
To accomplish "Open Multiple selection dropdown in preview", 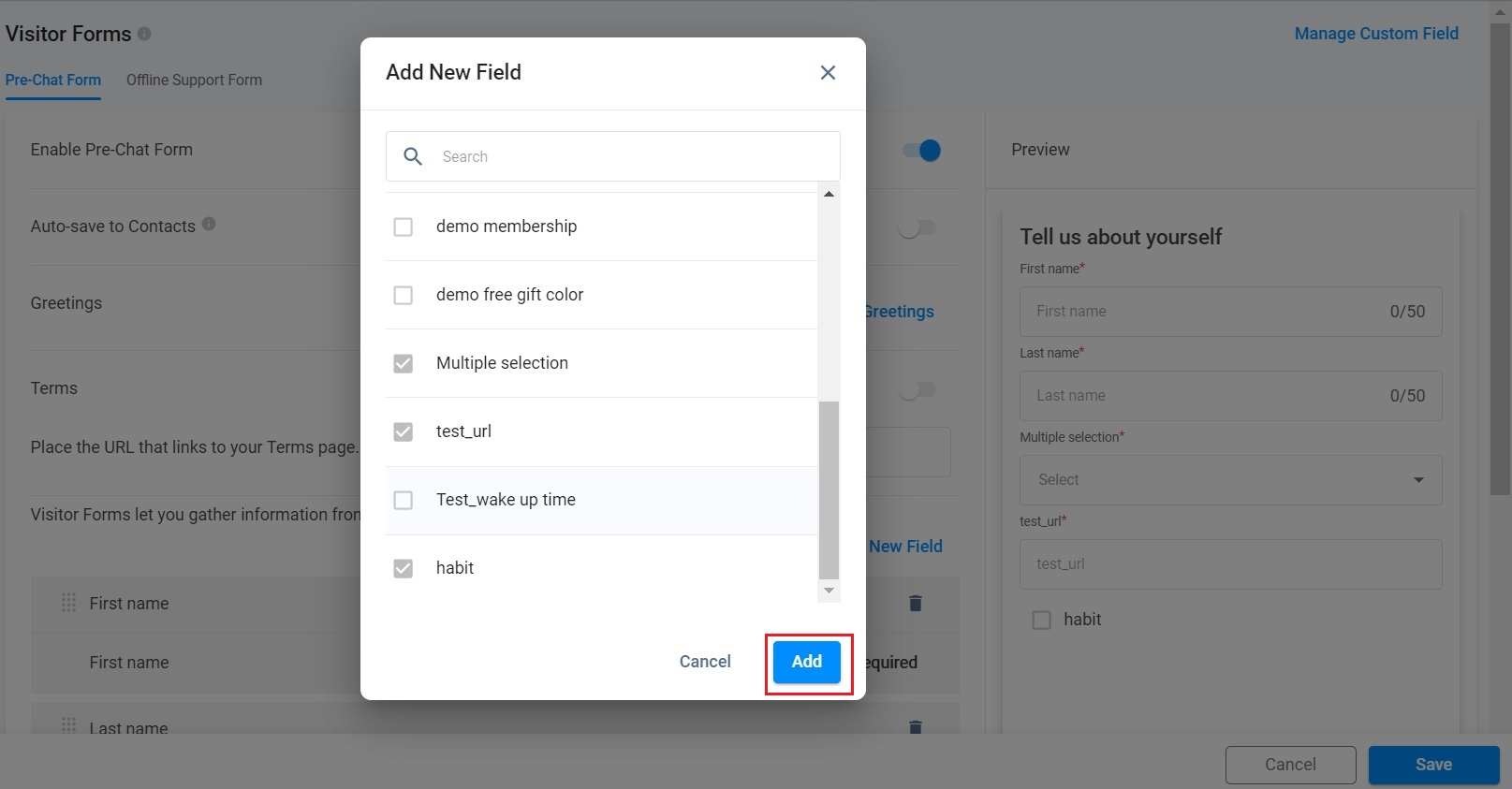I will pyautogui.click(x=1230, y=480).
